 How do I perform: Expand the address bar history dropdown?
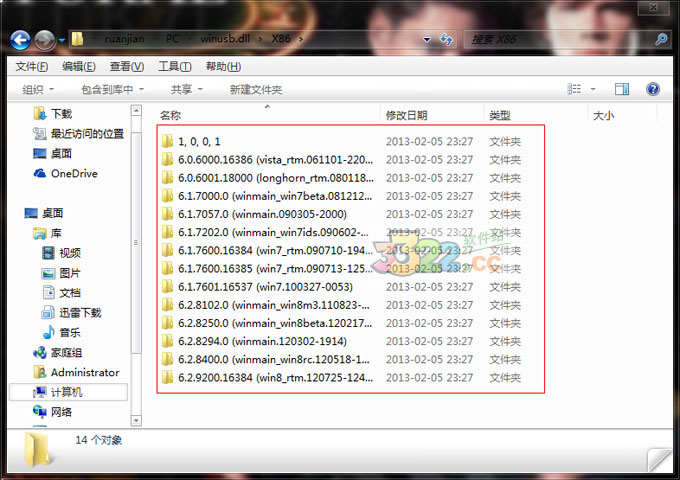tap(427, 40)
